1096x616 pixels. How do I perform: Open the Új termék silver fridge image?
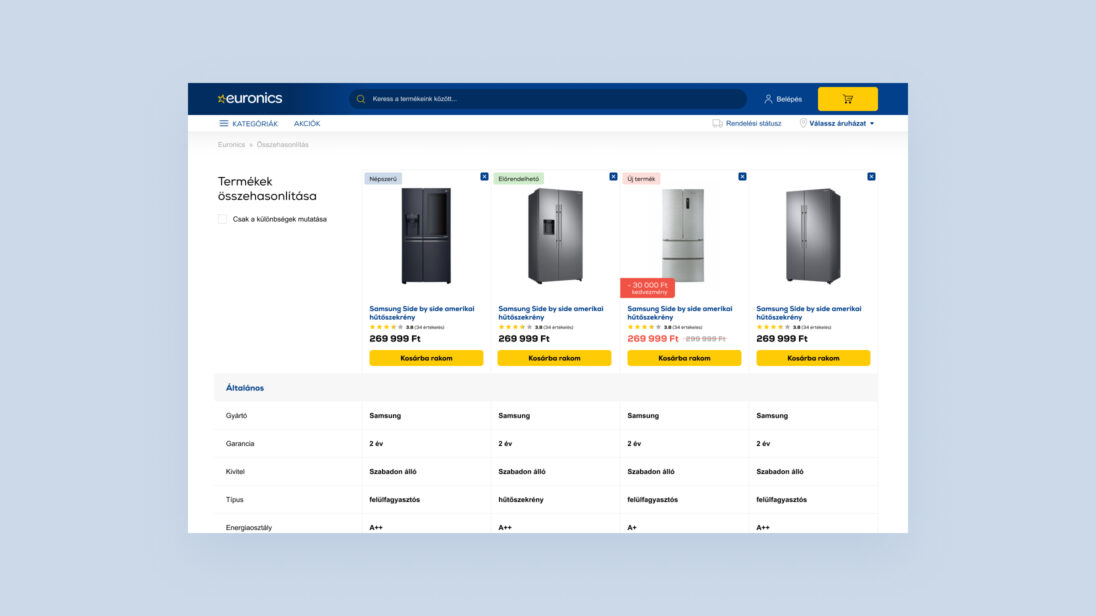[x=684, y=236]
